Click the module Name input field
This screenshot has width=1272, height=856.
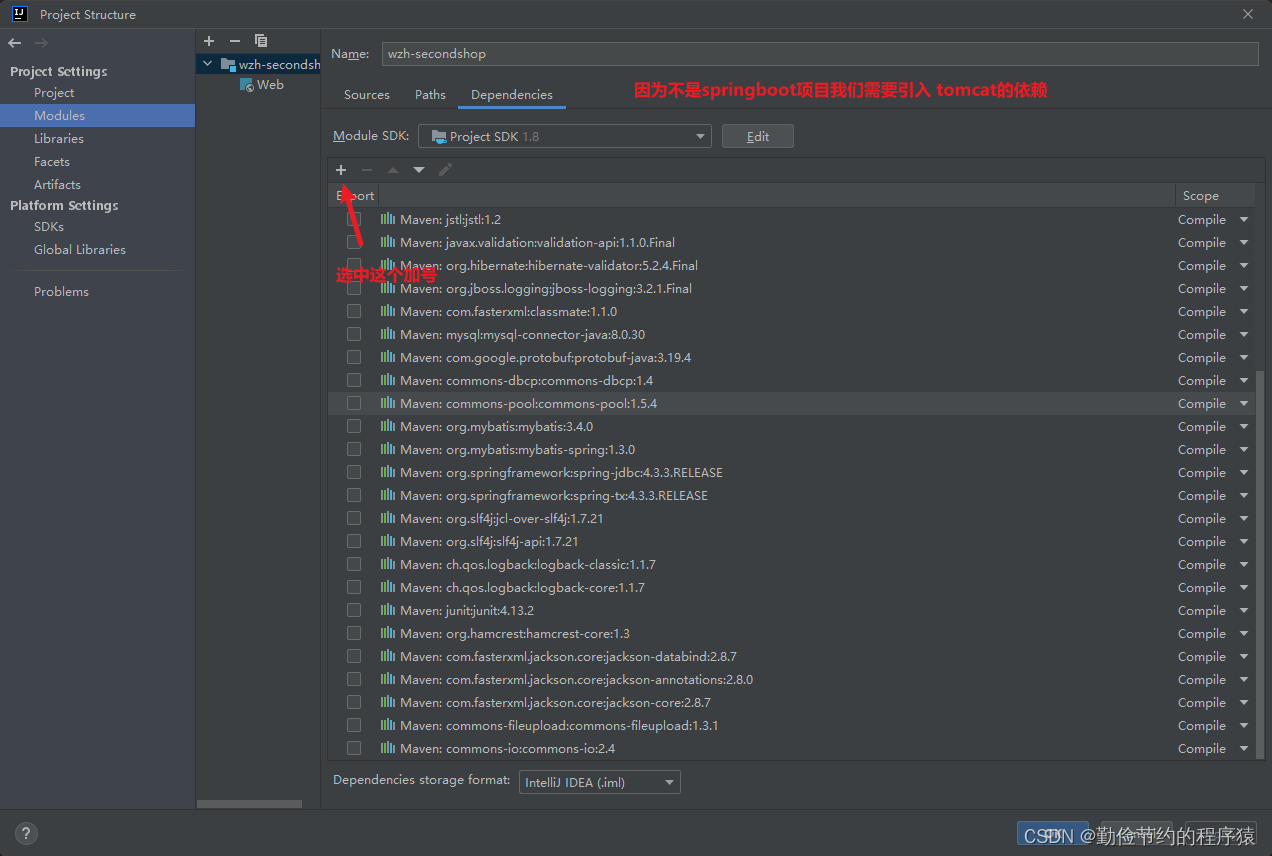[818, 53]
